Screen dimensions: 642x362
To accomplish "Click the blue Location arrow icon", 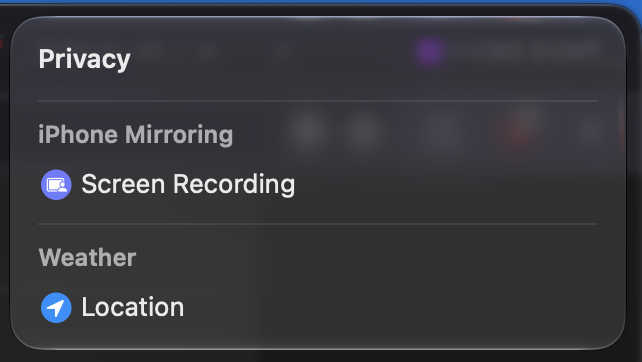I will pyautogui.click(x=56, y=308).
